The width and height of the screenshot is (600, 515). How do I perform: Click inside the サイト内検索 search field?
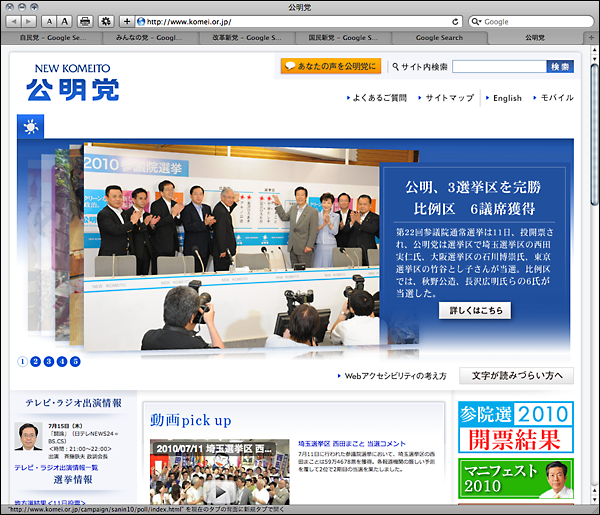[x=498, y=66]
